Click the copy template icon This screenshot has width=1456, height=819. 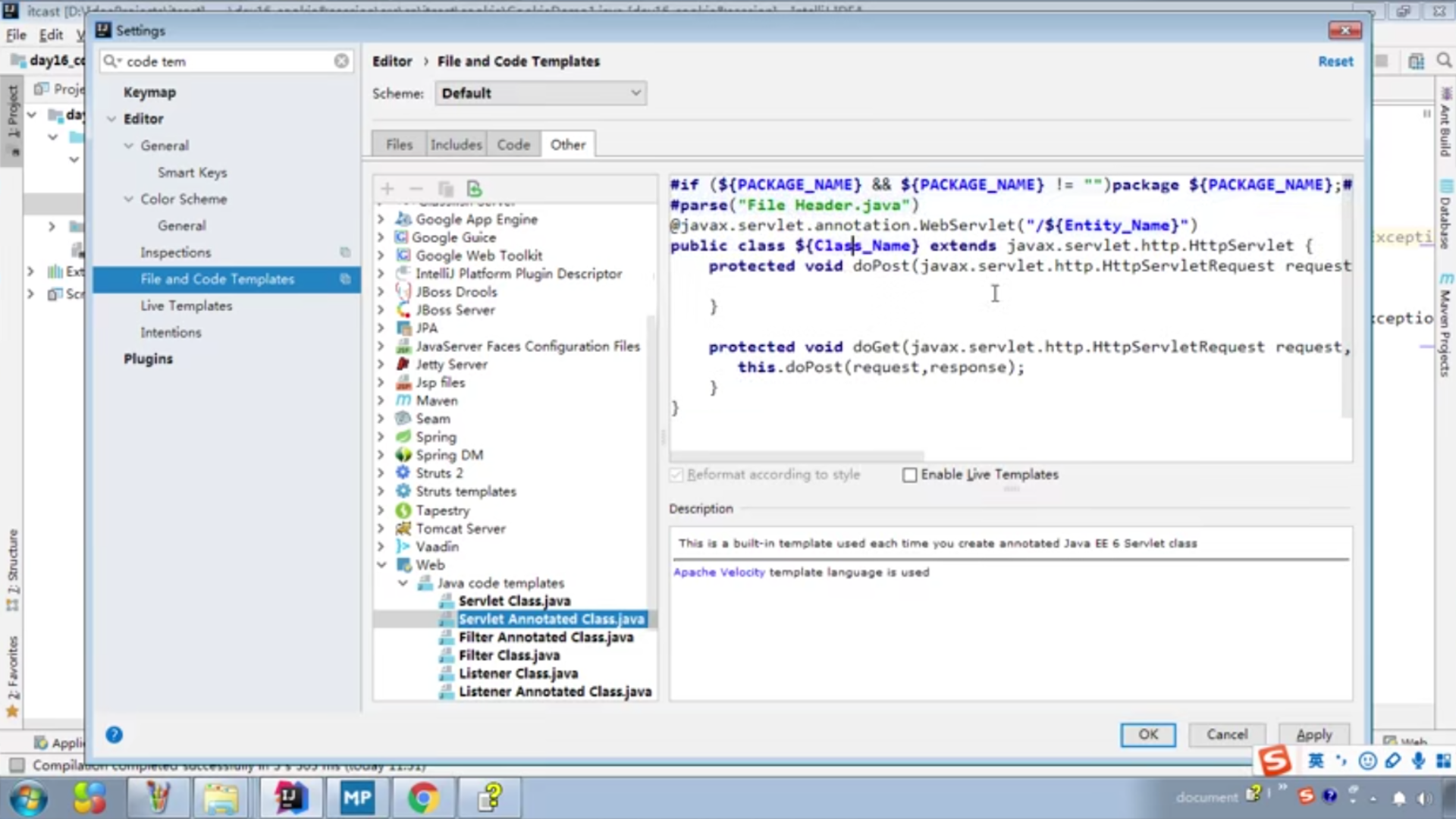445,189
